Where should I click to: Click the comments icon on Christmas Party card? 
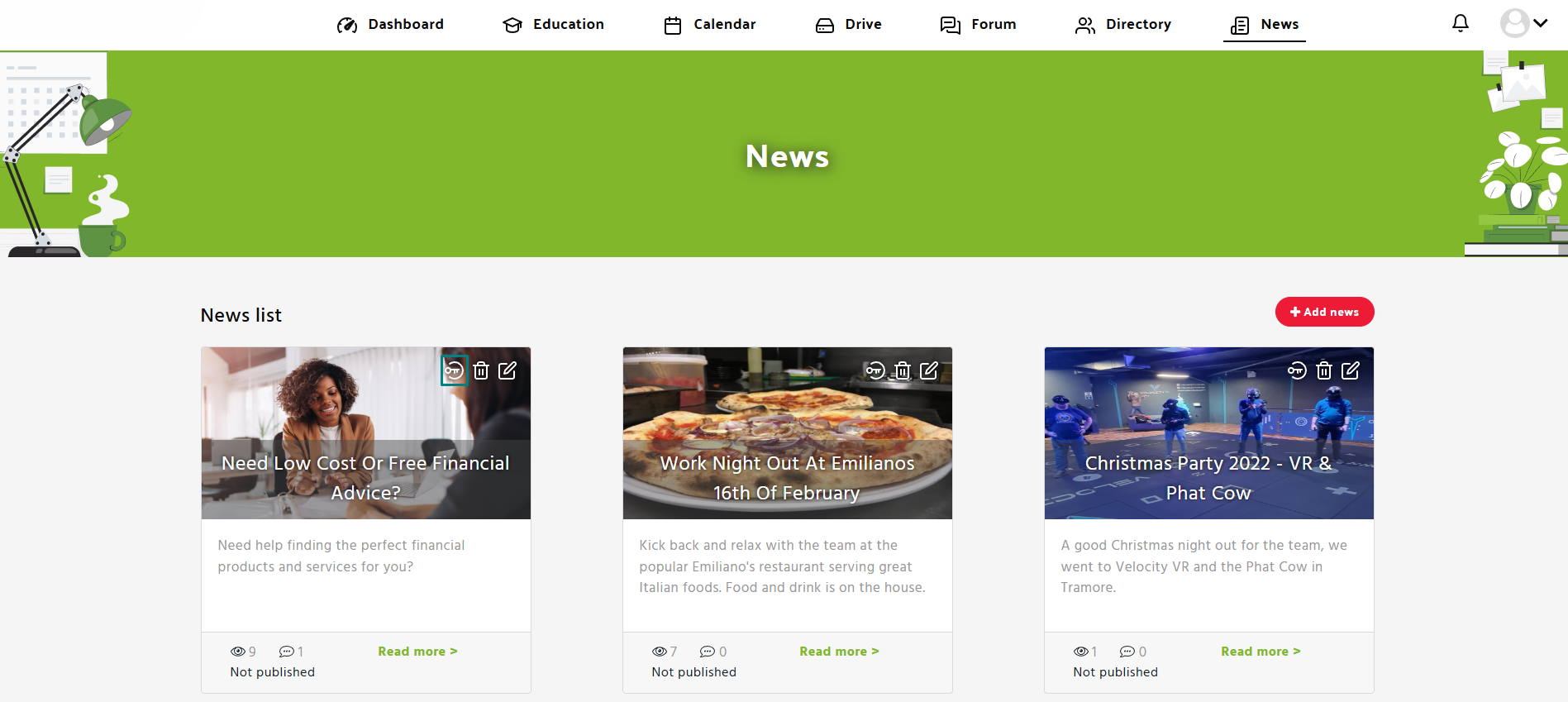[x=1127, y=652]
